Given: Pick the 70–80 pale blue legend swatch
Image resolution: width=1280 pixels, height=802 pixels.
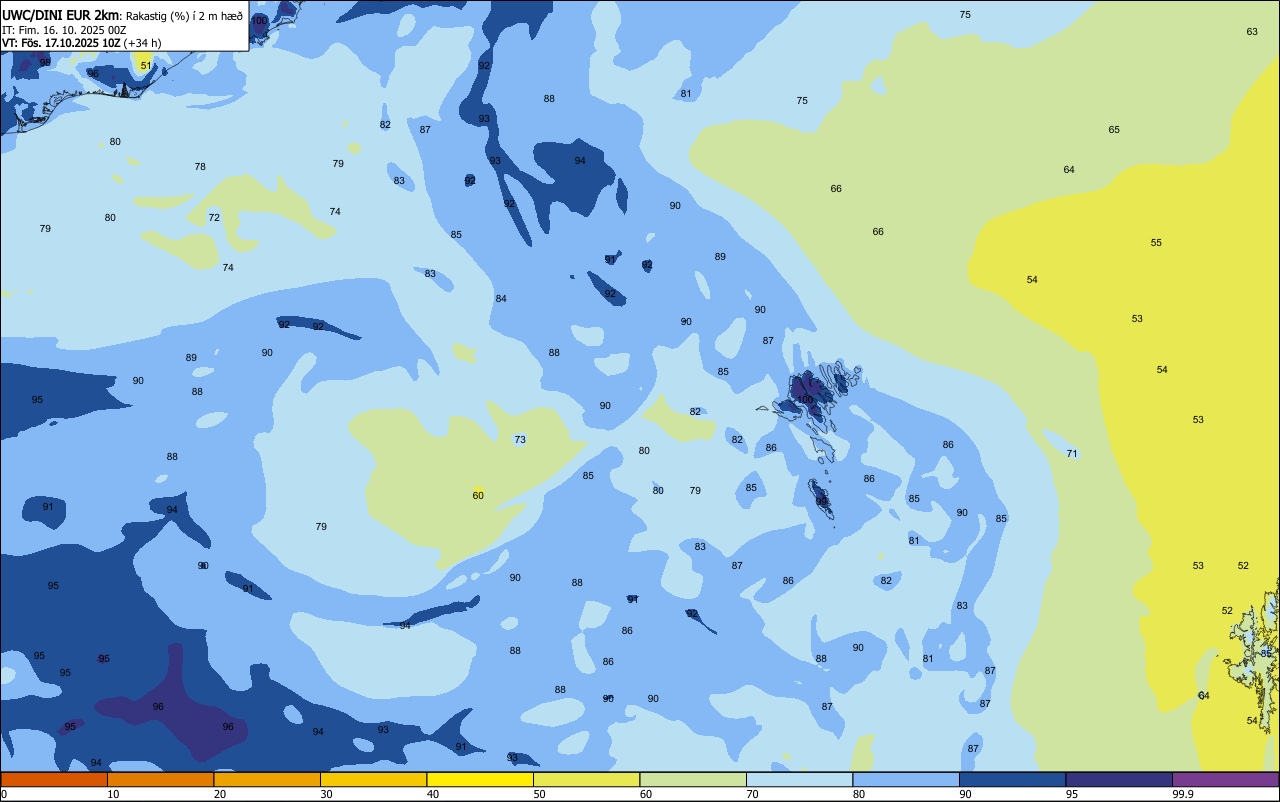Looking at the screenshot, I should click(799, 780).
